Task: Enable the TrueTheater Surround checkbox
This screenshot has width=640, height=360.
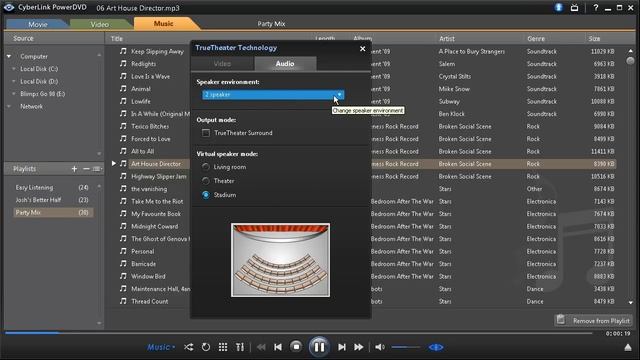Action: [206, 133]
